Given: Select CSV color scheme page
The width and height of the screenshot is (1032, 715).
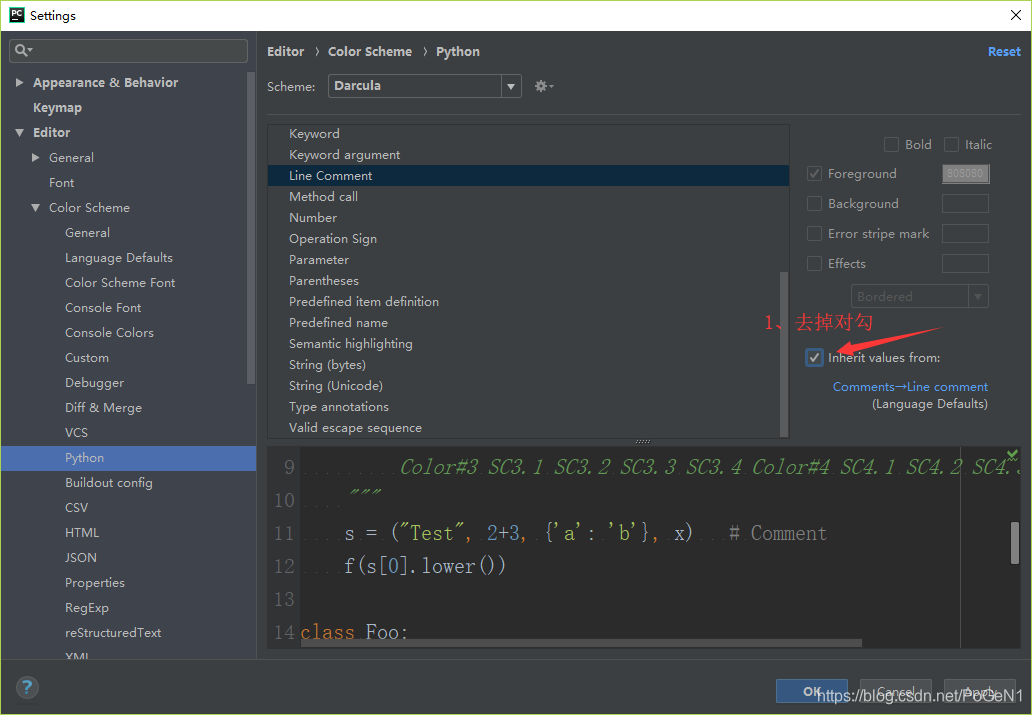Looking at the screenshot, I should coord(76,508).
